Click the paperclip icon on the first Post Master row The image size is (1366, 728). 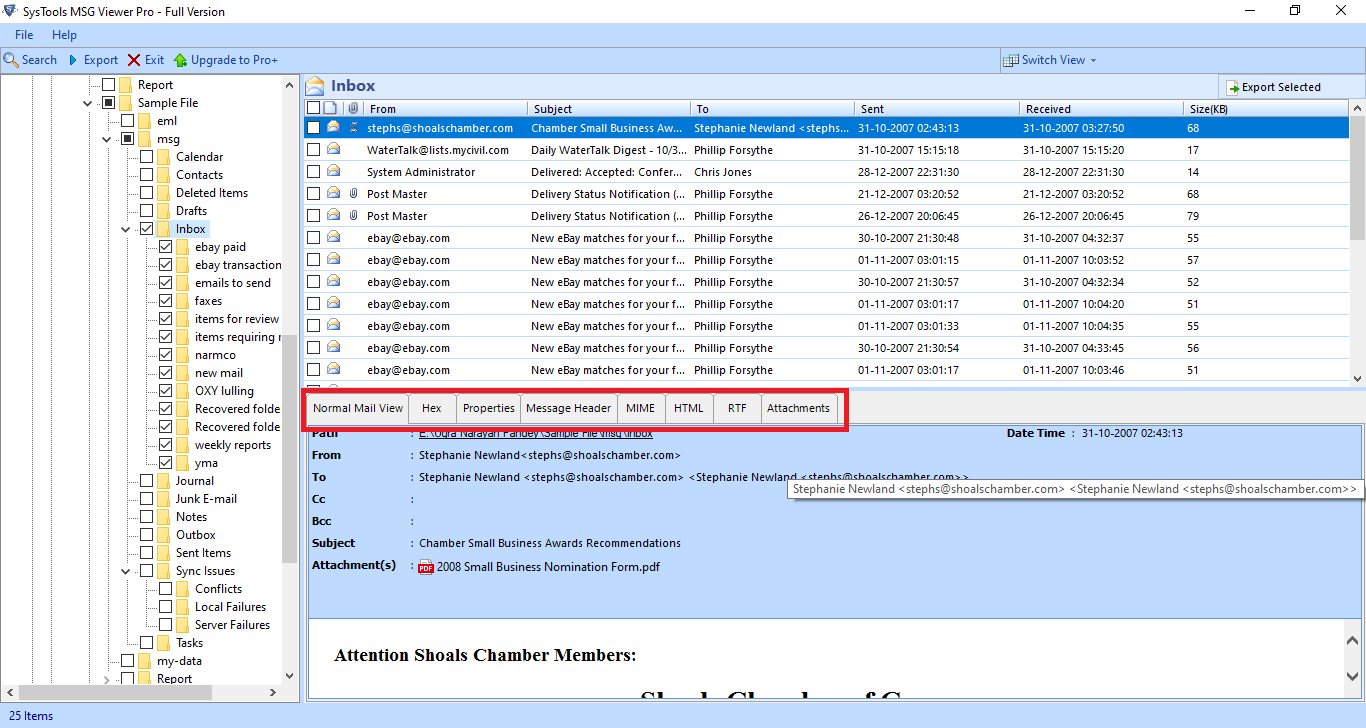(353, 194)
